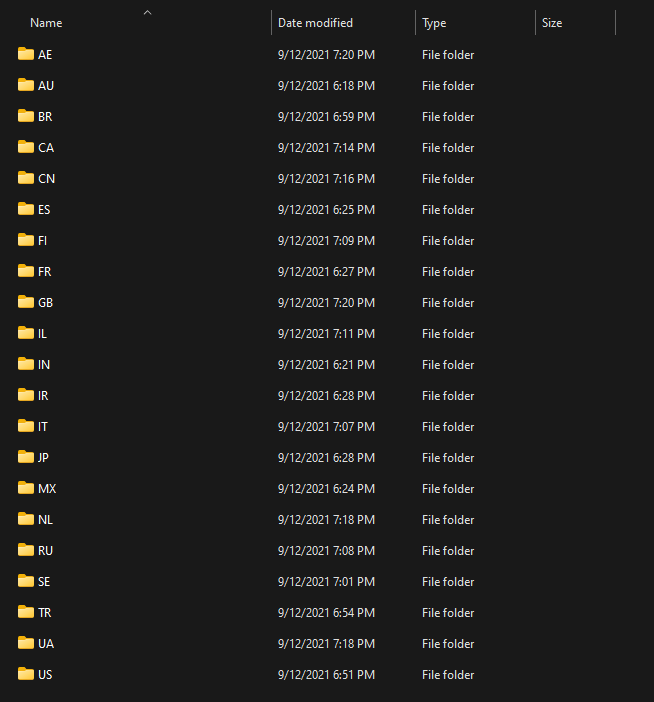The image size is (654, 702).
Task: Select the IR folder icon
Action: [x=26, y=395]
